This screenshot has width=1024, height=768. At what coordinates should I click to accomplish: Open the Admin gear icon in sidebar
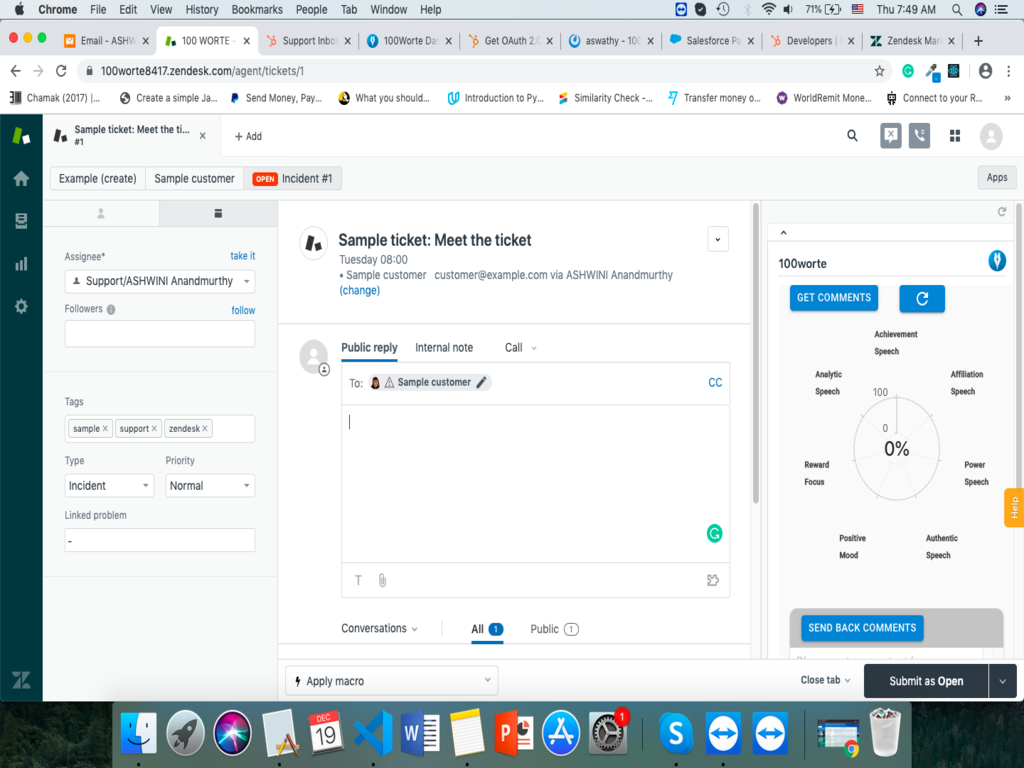(x=21, y=307)
